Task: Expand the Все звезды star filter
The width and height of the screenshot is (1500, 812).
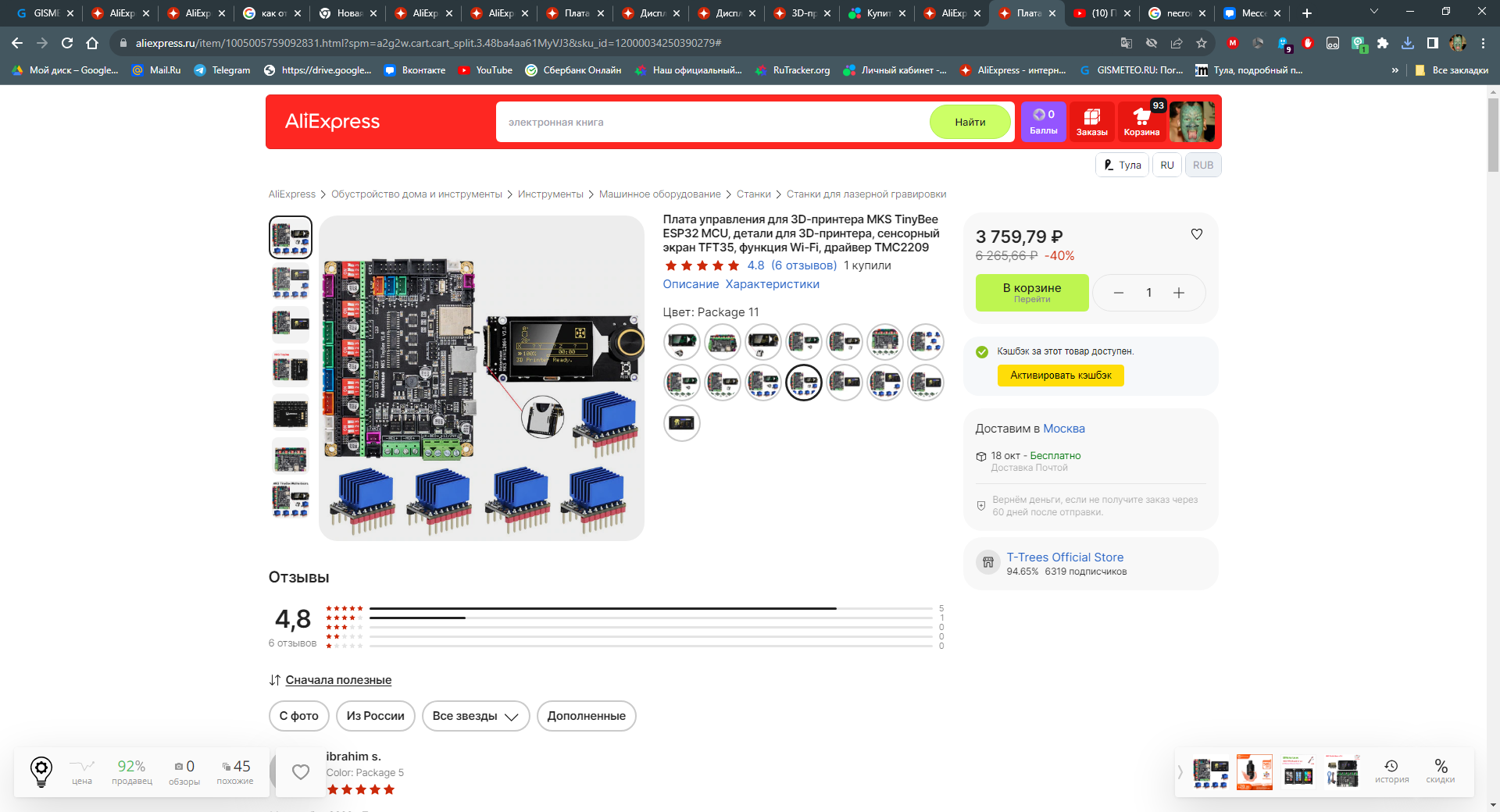Action: (476, 716)
